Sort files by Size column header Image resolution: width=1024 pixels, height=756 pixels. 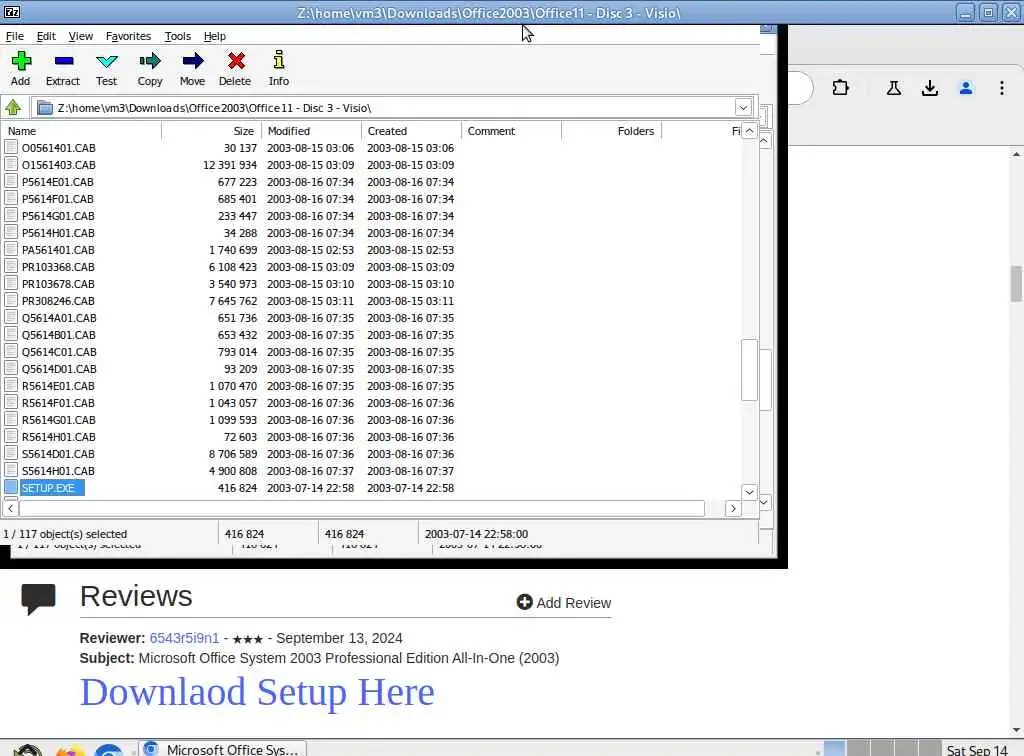212,131
